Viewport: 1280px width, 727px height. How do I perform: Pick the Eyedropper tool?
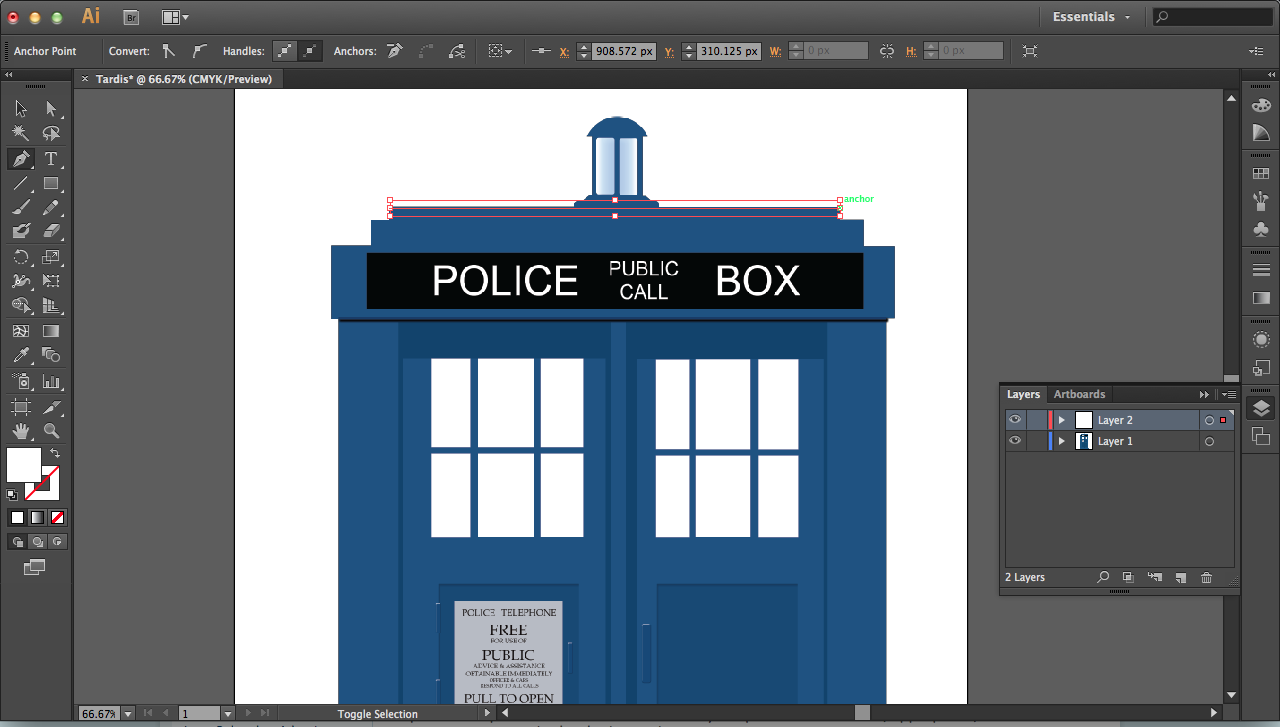[21, 355]
